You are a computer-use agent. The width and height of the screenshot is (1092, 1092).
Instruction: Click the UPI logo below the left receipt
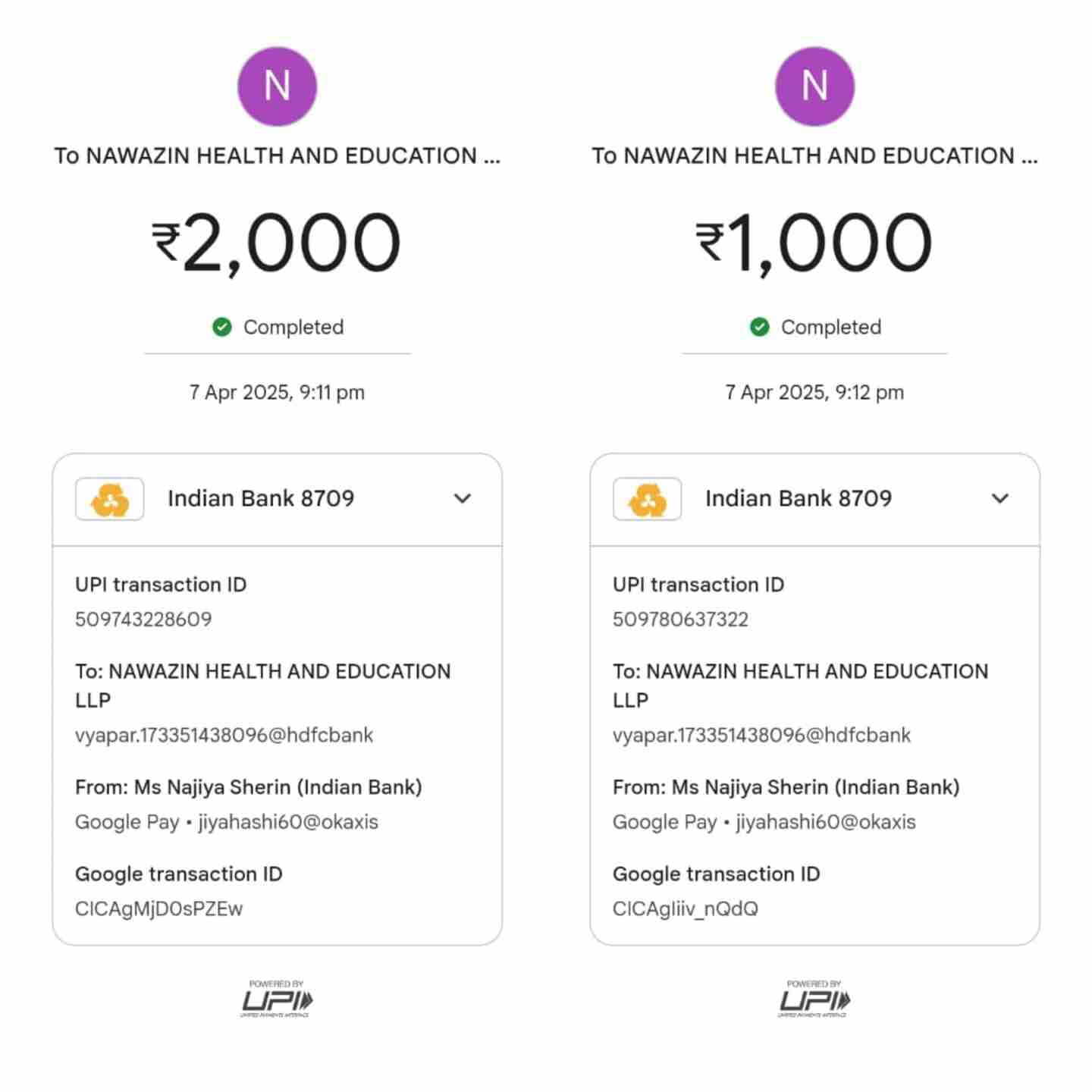coord(277,999)
